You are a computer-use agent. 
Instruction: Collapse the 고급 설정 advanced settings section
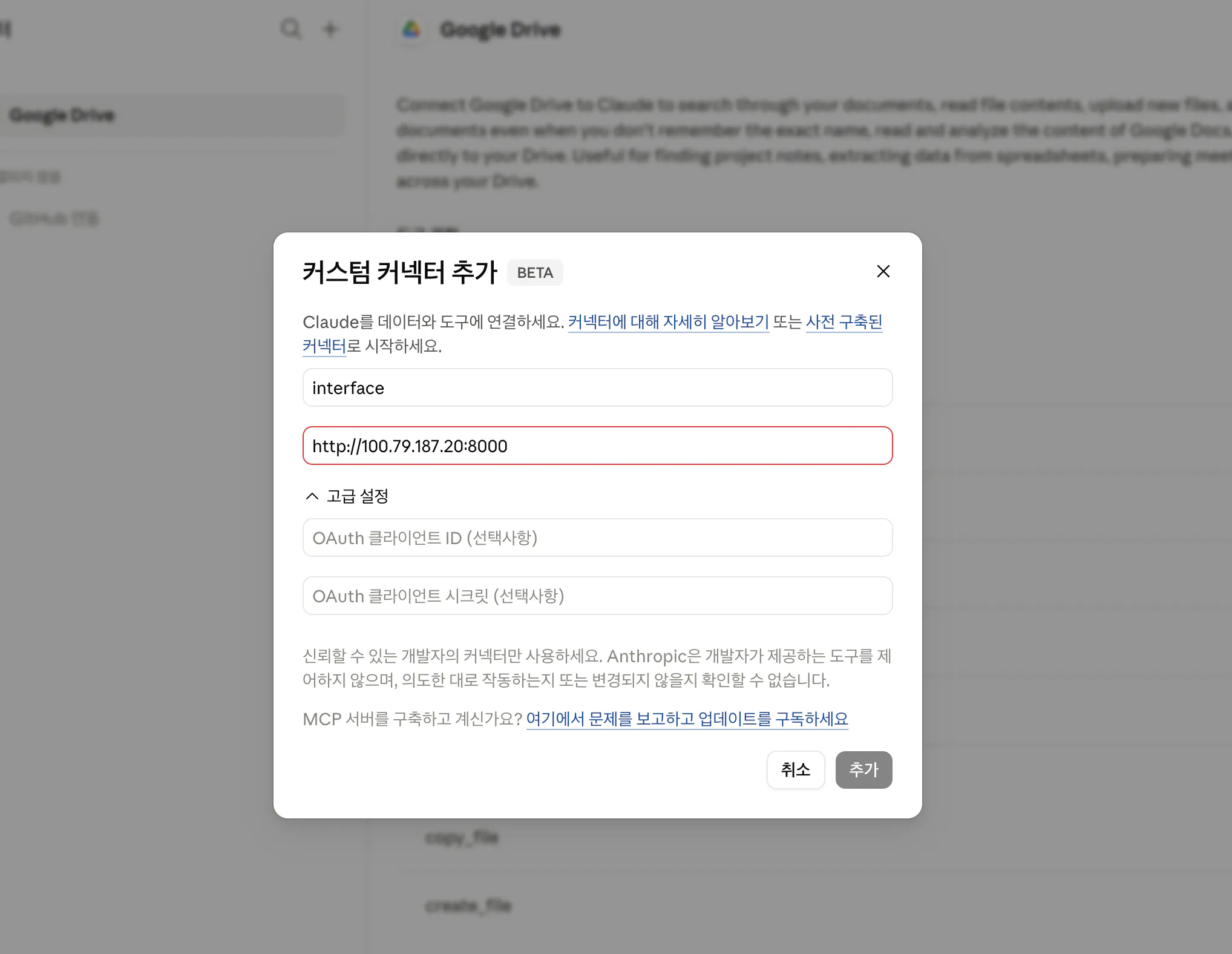click(x=347, y=496)
